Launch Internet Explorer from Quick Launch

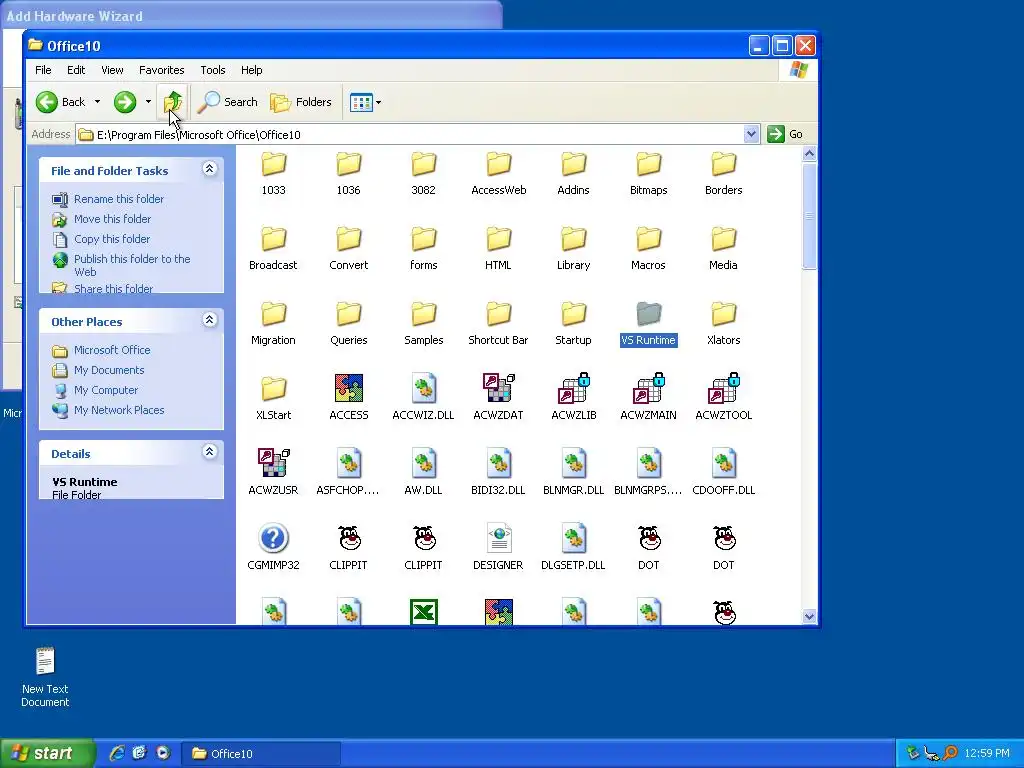(x=117, y=753)
